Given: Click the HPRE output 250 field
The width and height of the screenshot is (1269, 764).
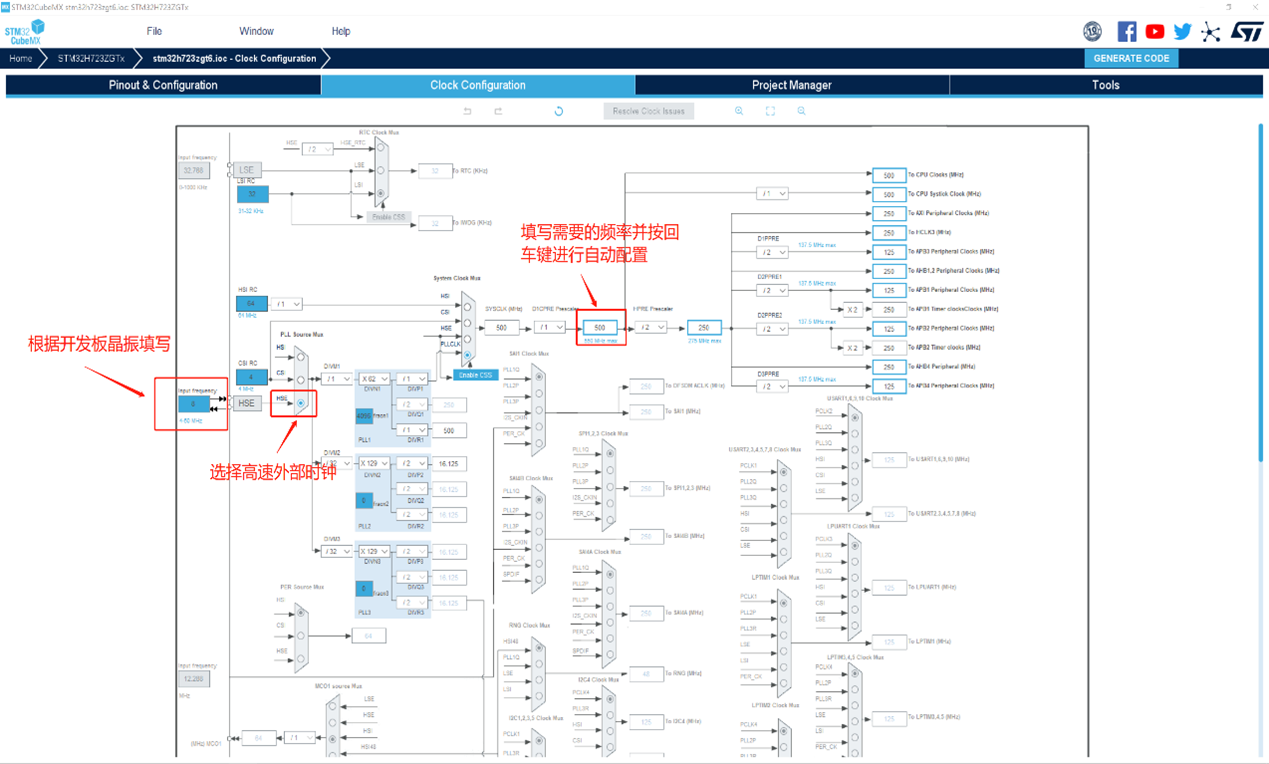Looking at the screenshot, I should click(704, 327).
